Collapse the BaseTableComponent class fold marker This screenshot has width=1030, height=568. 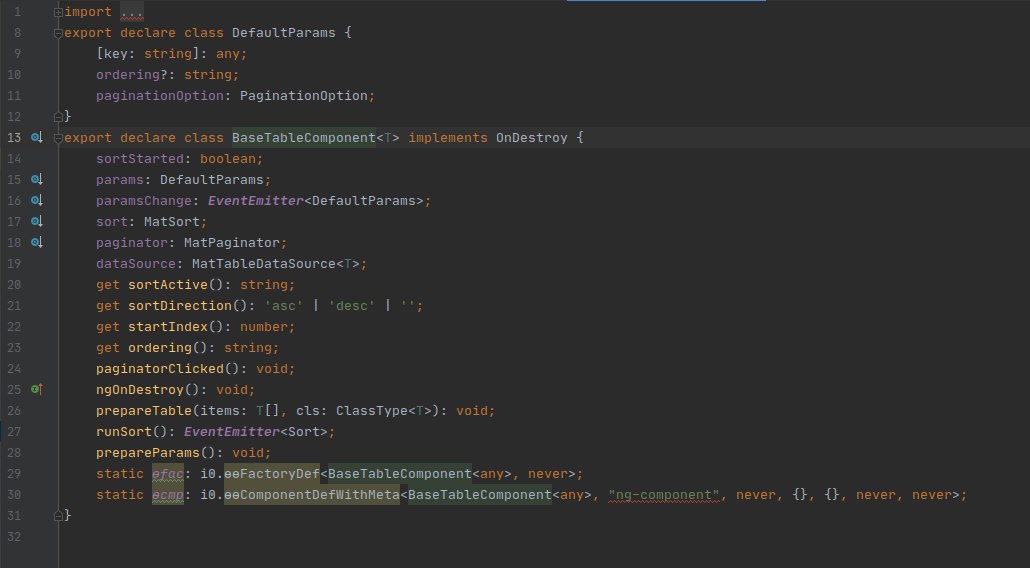point(58,138)
